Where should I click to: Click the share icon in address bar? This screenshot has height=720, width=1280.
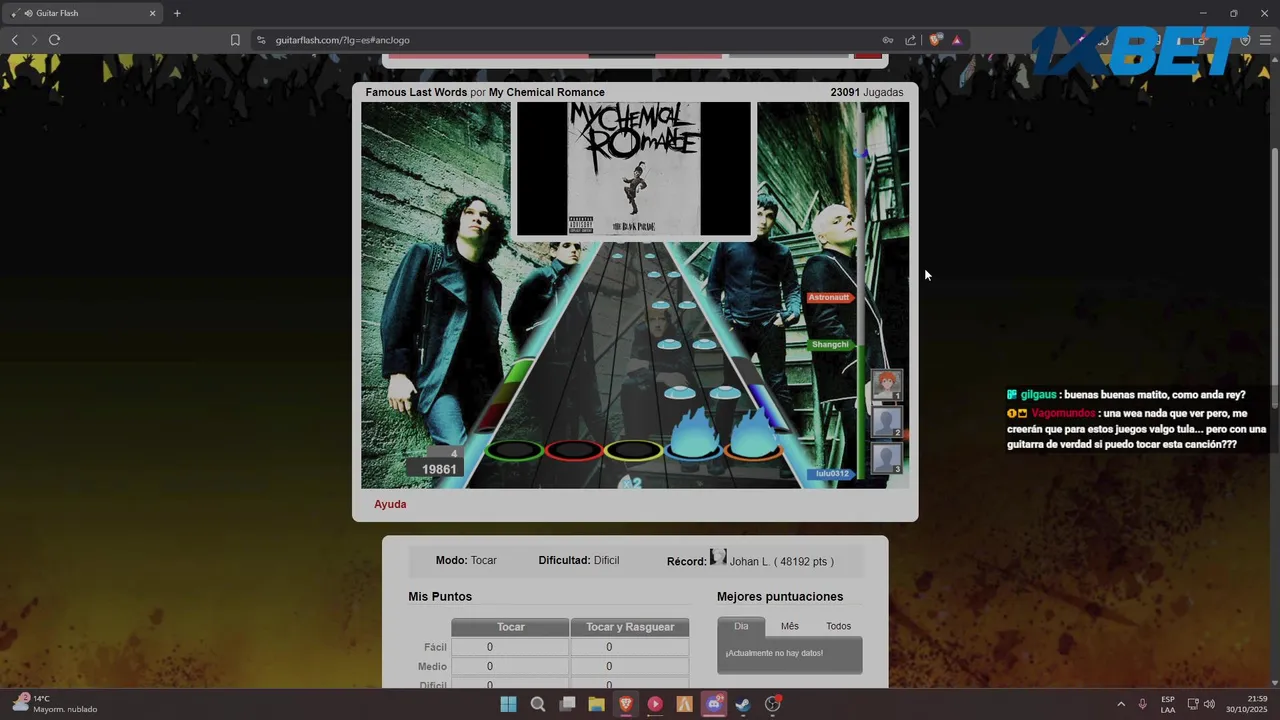[910, 40]
